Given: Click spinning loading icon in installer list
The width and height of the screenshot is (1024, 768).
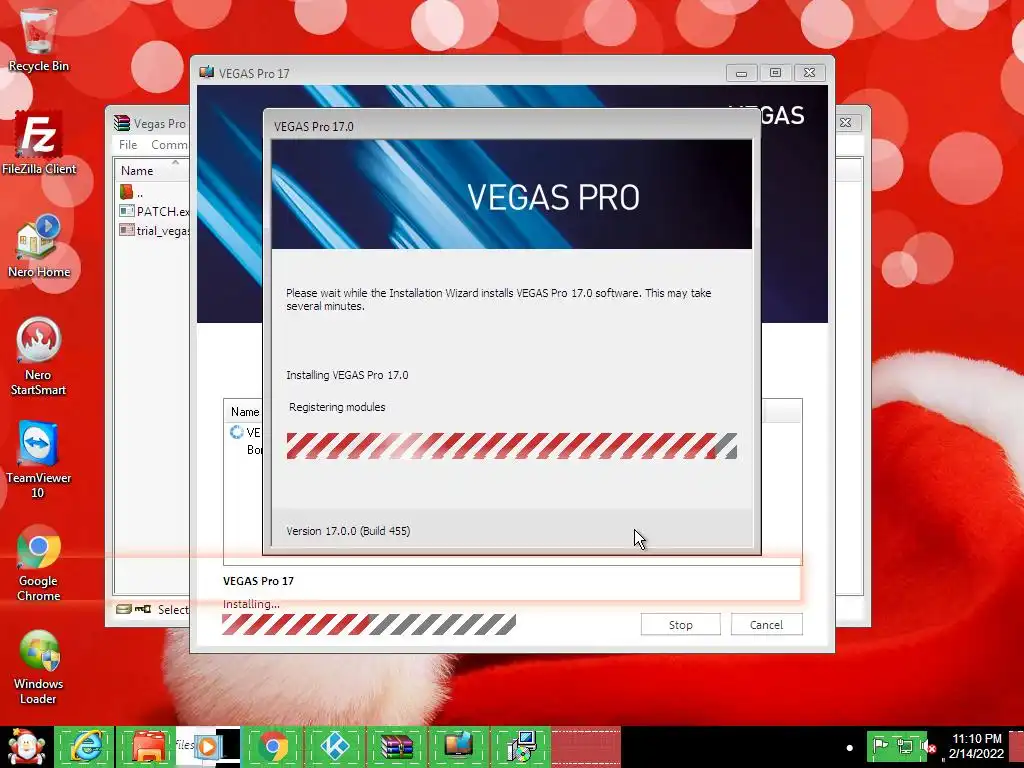Looking at the screenshot, I should 236,432.
